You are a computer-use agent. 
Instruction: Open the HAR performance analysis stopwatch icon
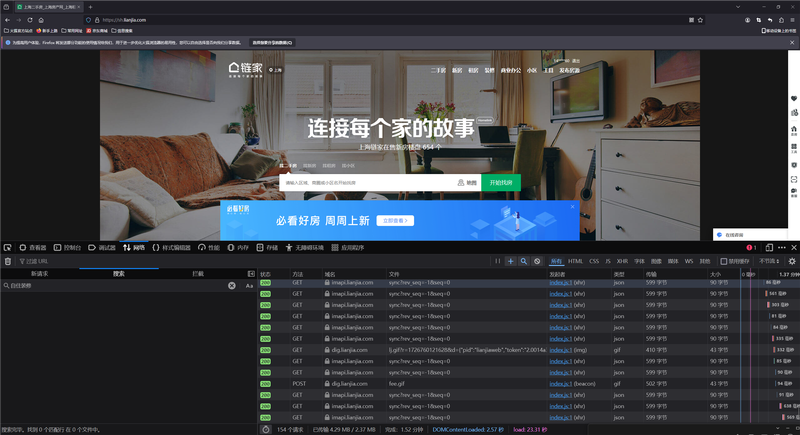click(x=266, y=429)
